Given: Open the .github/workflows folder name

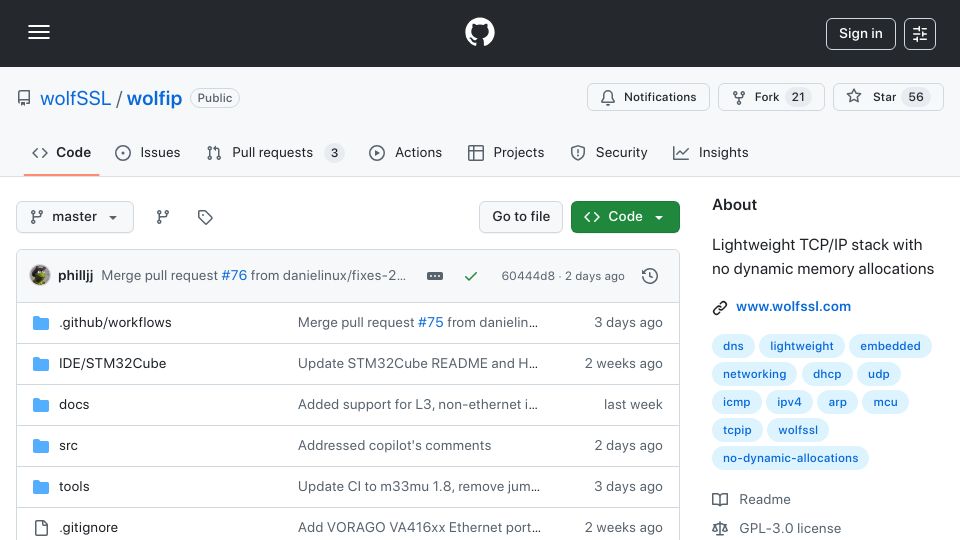Looking at the screenshot, I should (x=115, y=323).
